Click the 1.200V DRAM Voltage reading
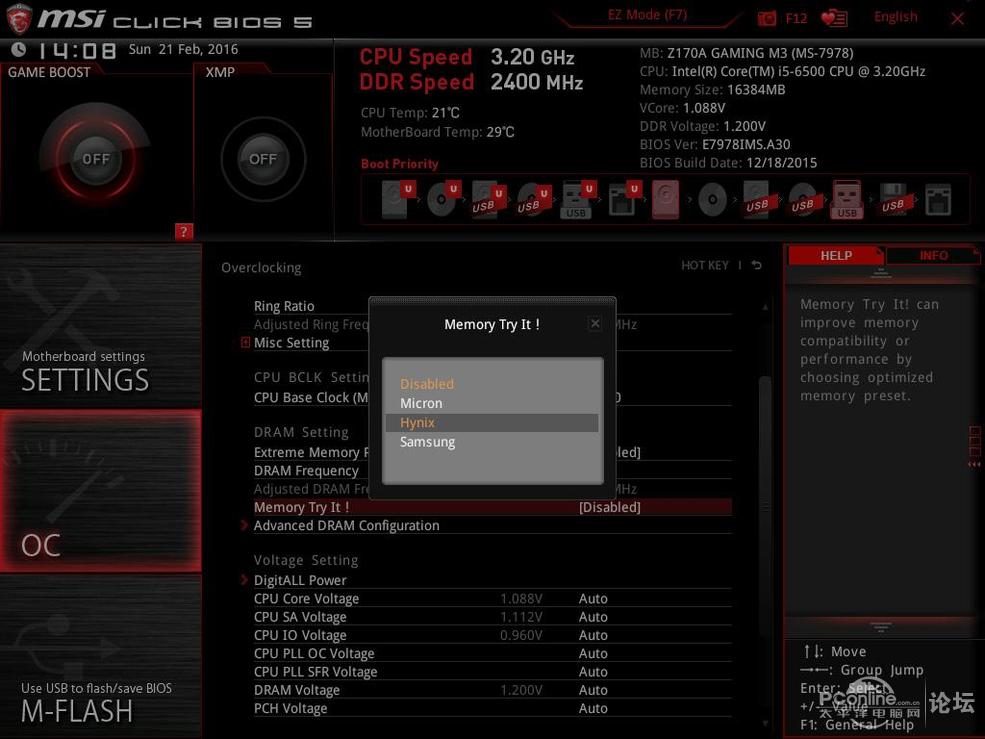This screenshot has width=985, height=739. click(521, 690)
